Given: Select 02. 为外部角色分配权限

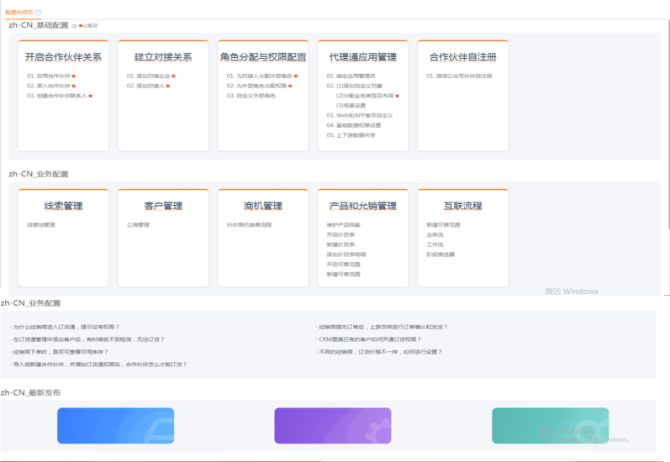Looking at the screenshot, I should pyautogui.click(x=258, y=86).
